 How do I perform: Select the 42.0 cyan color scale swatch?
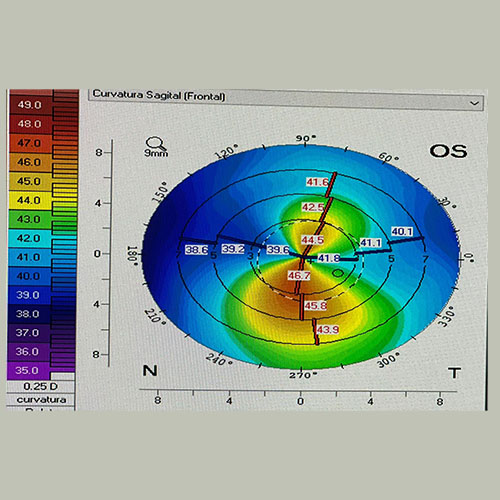pyautogui.click(x=29, y=238)
